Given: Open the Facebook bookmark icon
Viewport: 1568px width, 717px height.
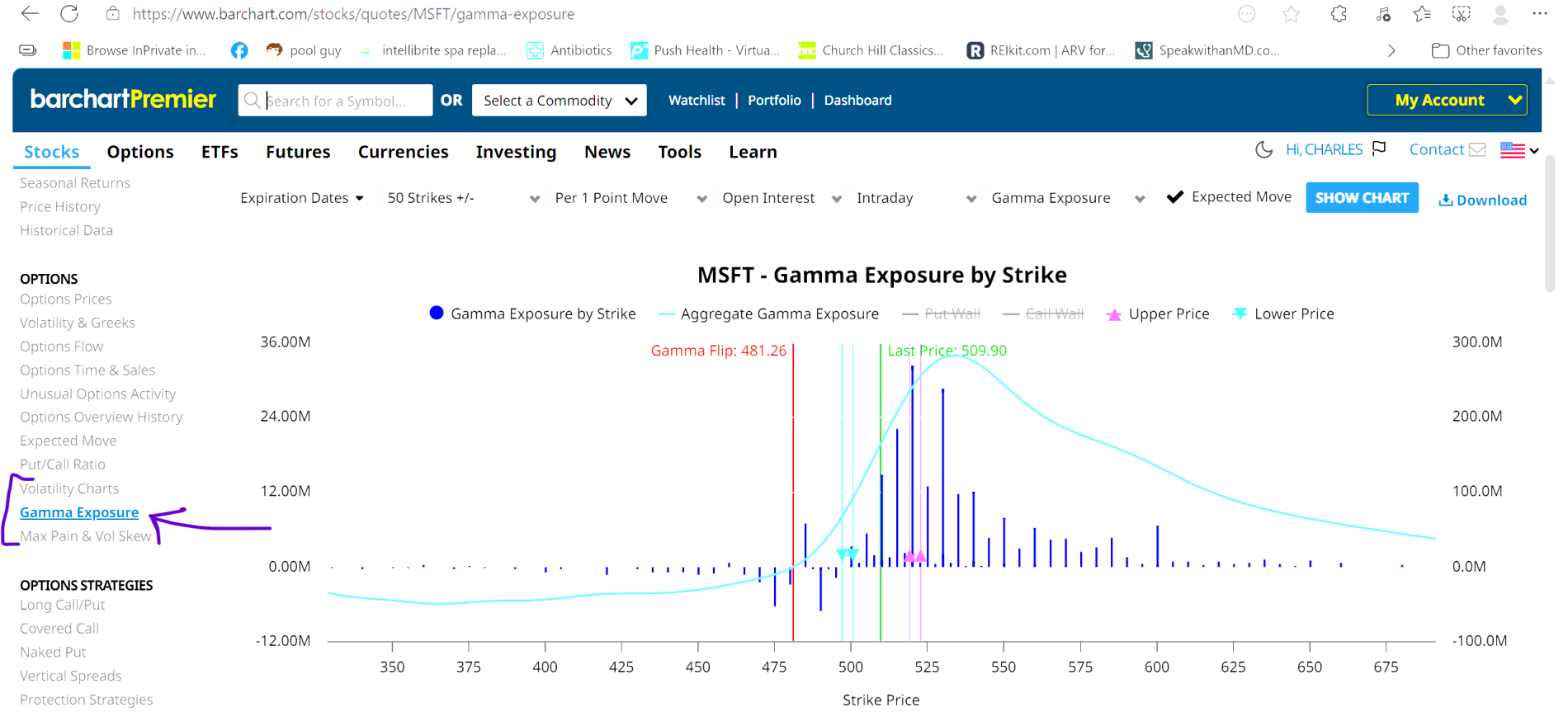Looking at the screenshot, I should pos(239,50).
